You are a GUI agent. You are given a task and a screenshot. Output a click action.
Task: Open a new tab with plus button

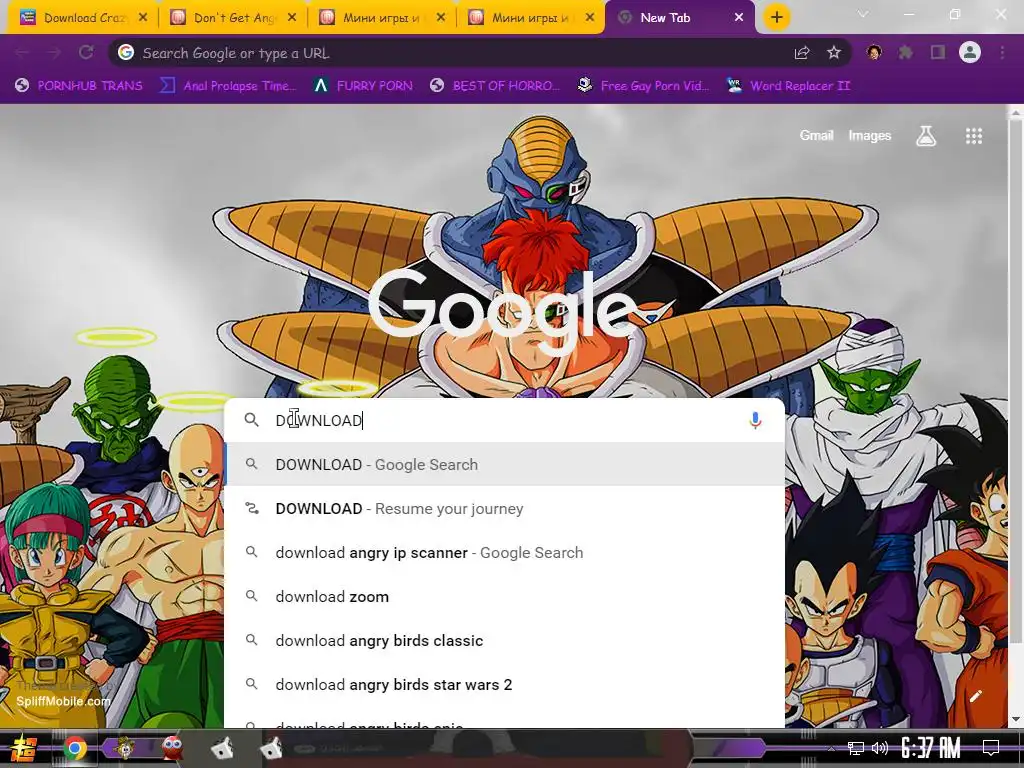(776, 18)
